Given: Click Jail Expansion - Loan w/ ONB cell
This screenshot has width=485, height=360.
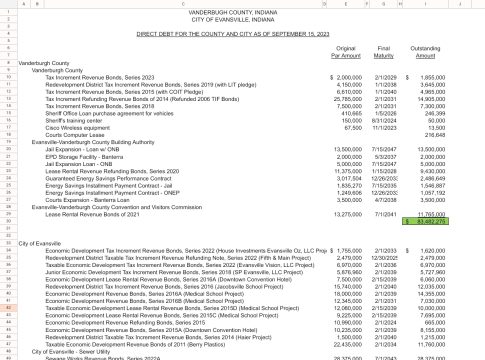Looking at the screenshot, I should point(82,150).
